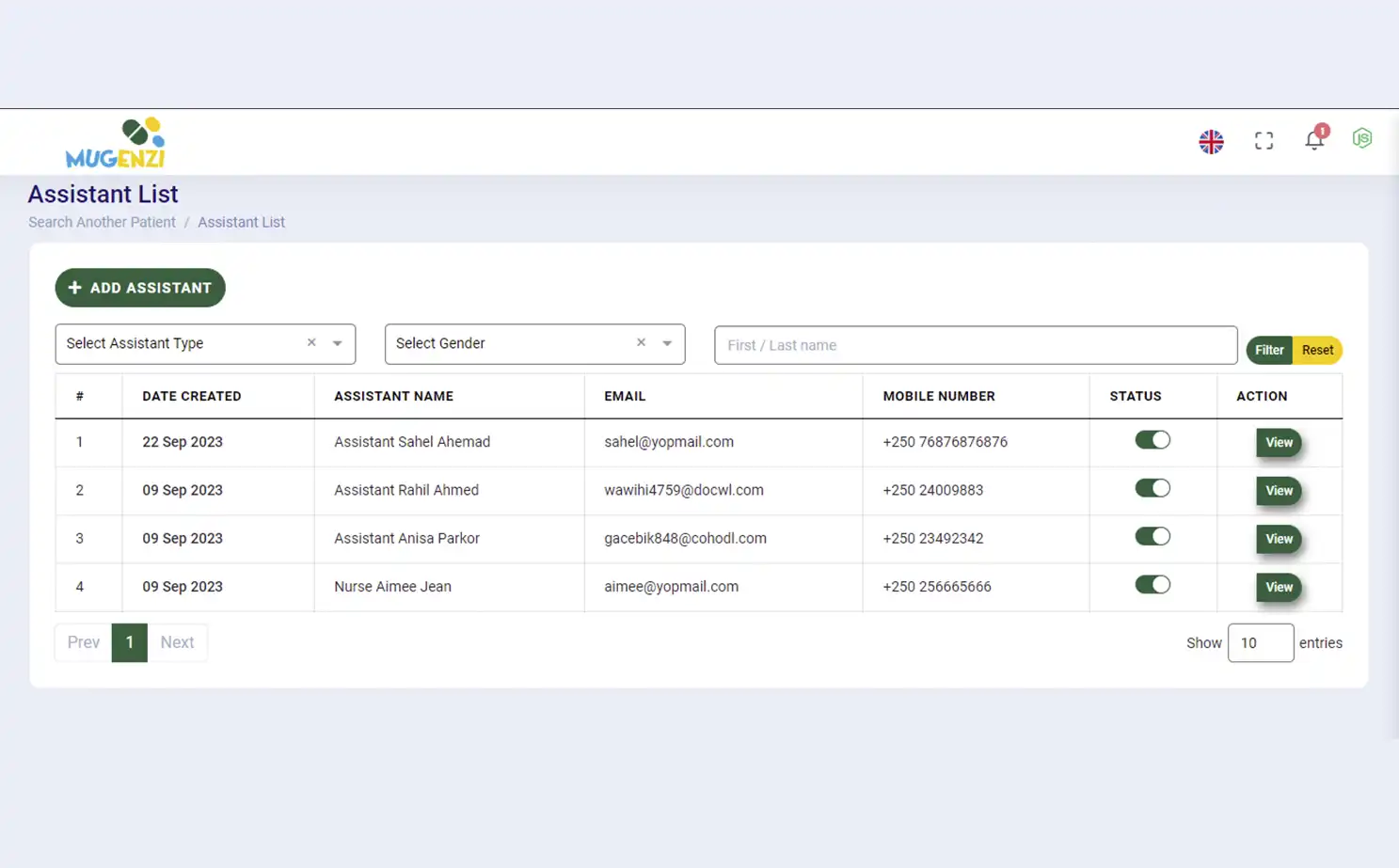Open notifications via the bell icon
Image resolution: width=1399 pixels, height=868 pixels.
coord(1314,138)
